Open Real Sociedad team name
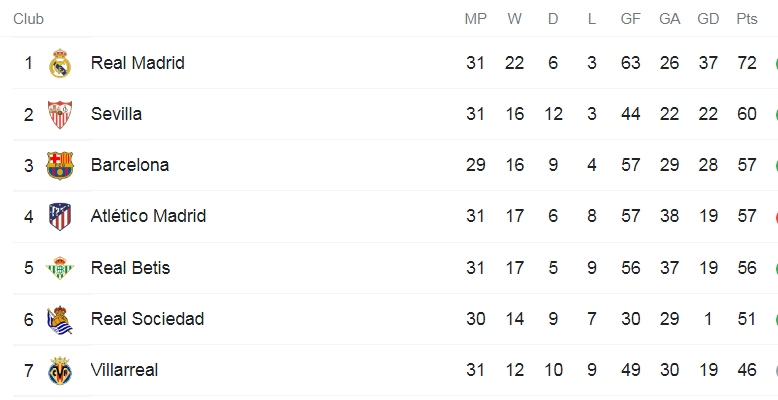778x400 pixels. click(x=147, y=319)
